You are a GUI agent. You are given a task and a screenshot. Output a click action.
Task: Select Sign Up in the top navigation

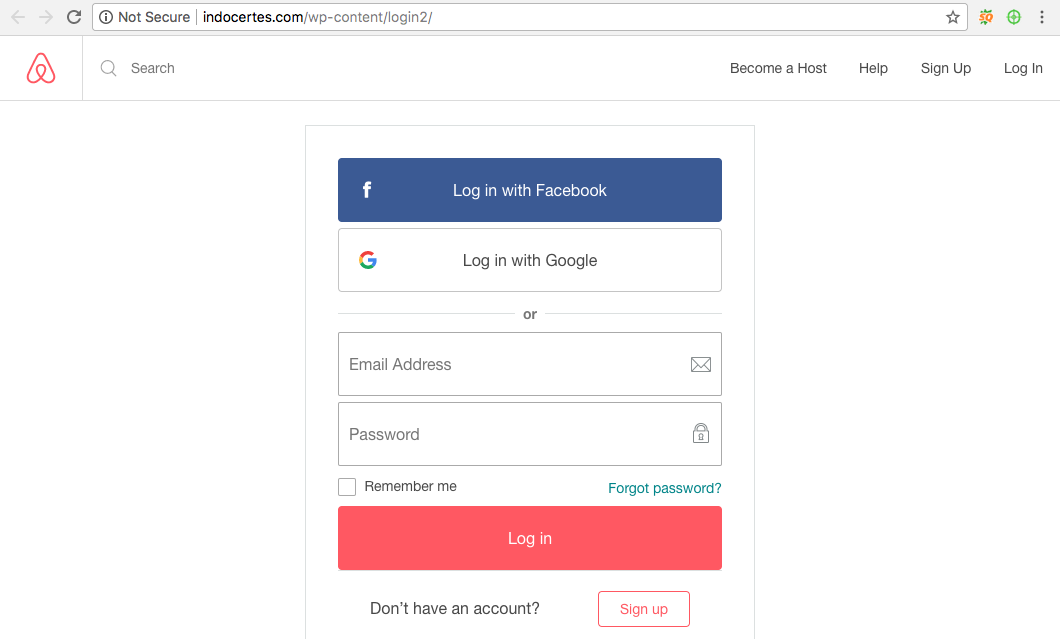[945, 68]
